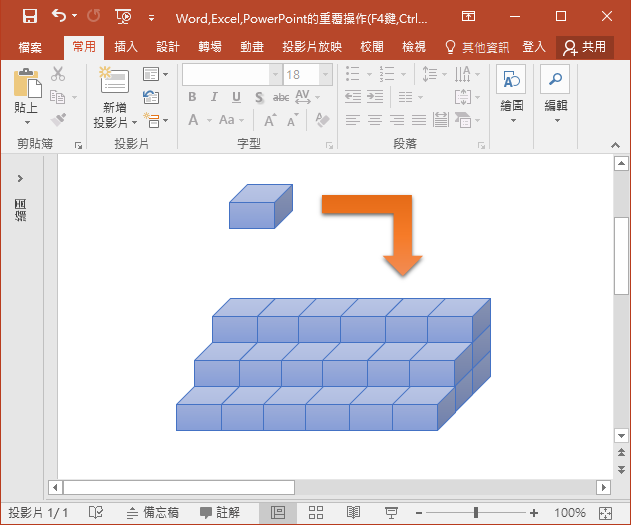Decrease font size with smaller A
Screen dimensions: 631x525
click(293, 120)
